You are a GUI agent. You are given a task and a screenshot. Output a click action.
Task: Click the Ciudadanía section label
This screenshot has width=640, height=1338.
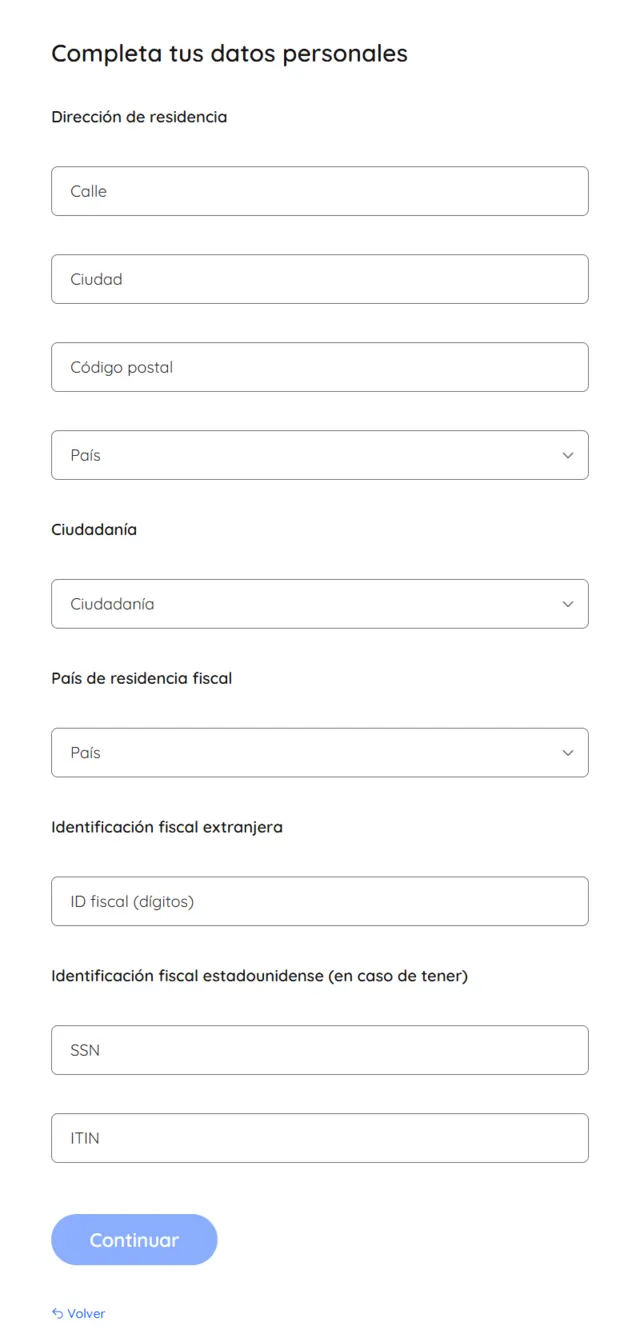click(x=94, y=529)
